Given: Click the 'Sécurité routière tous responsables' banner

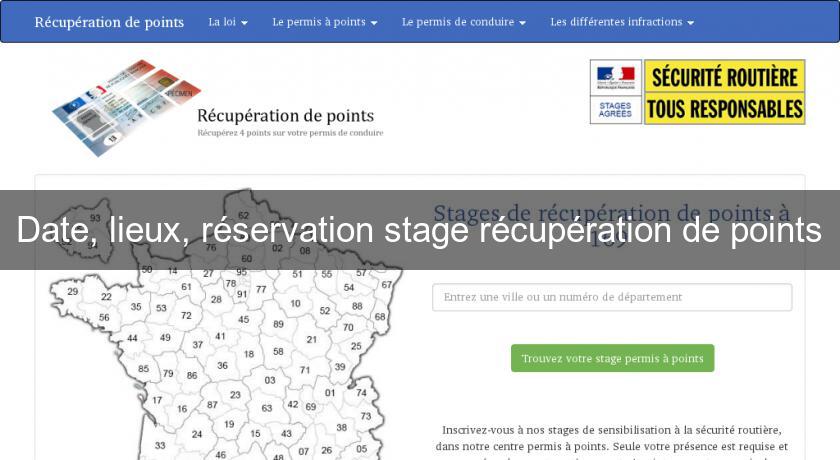Looking at the screenshot, I should [x=724, y=92].
